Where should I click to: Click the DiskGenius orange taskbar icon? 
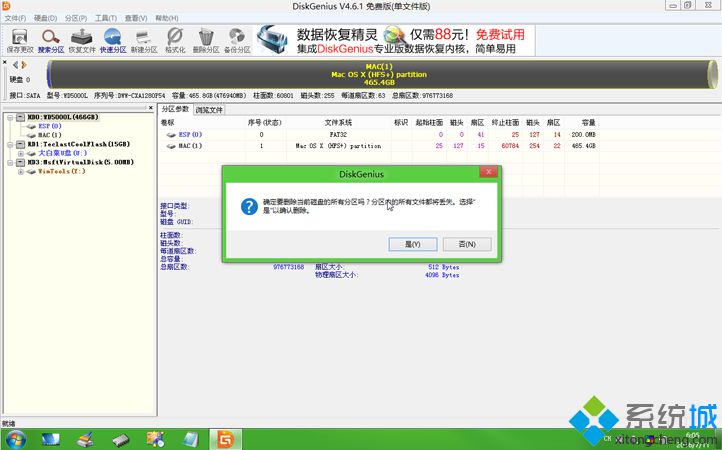click(x=225, y=439)
